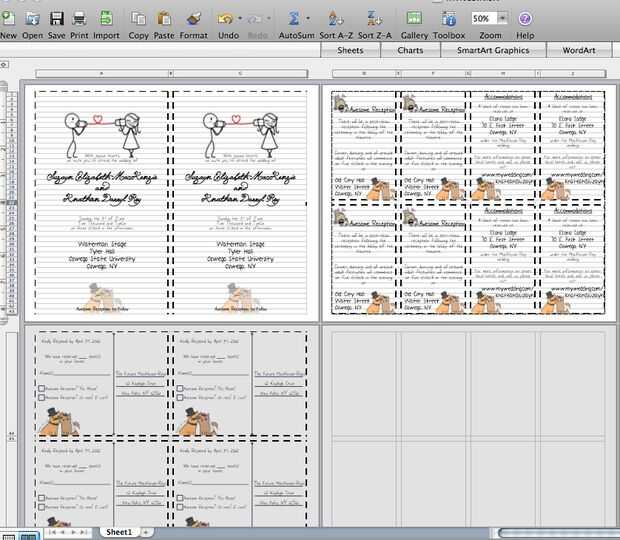Paste using the clipboard Paste icon
The height and width of the screenshot is (540, 620).
[x=164, y=19]
